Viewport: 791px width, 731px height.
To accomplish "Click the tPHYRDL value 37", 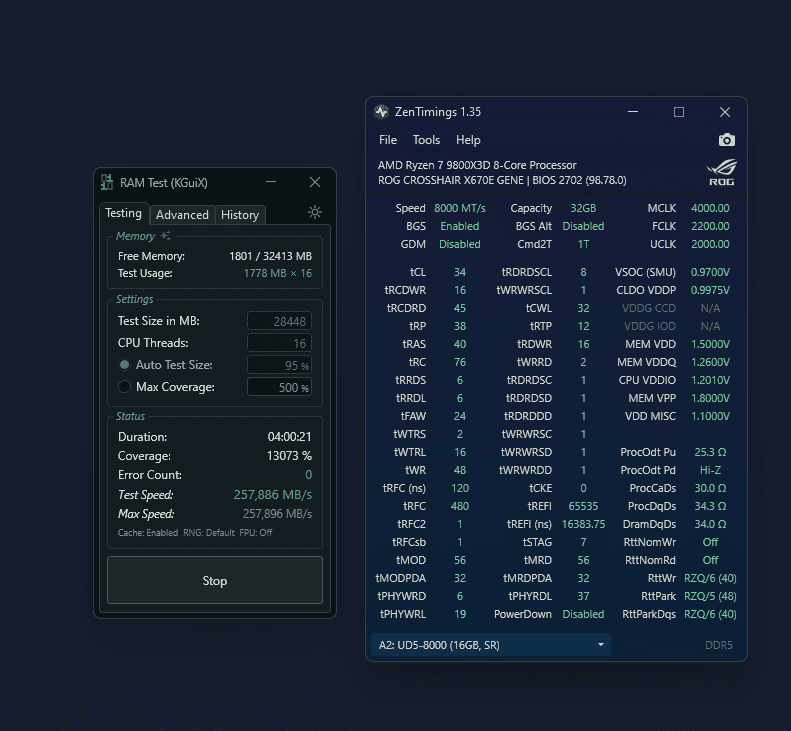I will [583, 596].
